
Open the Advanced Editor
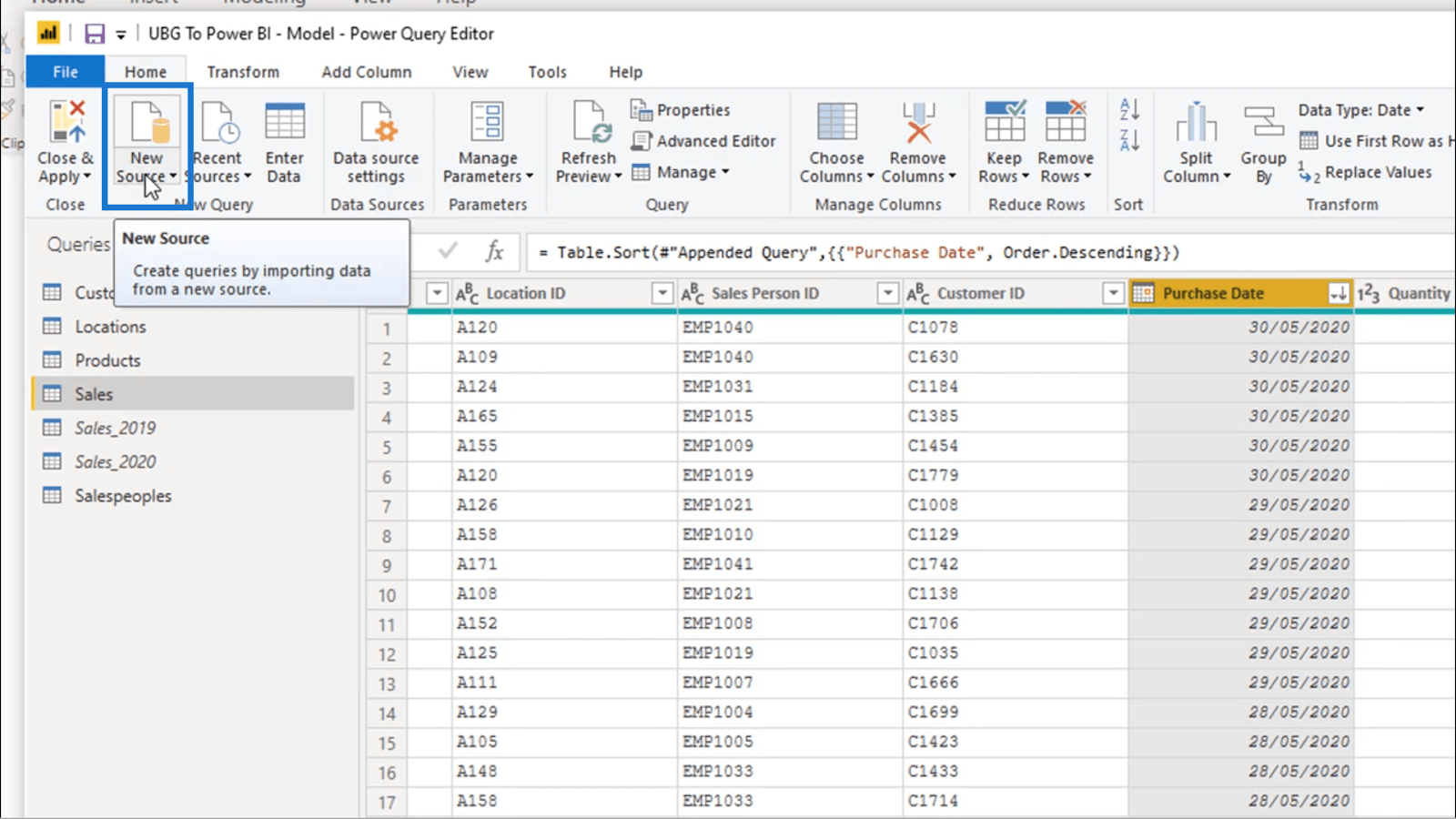703,141
